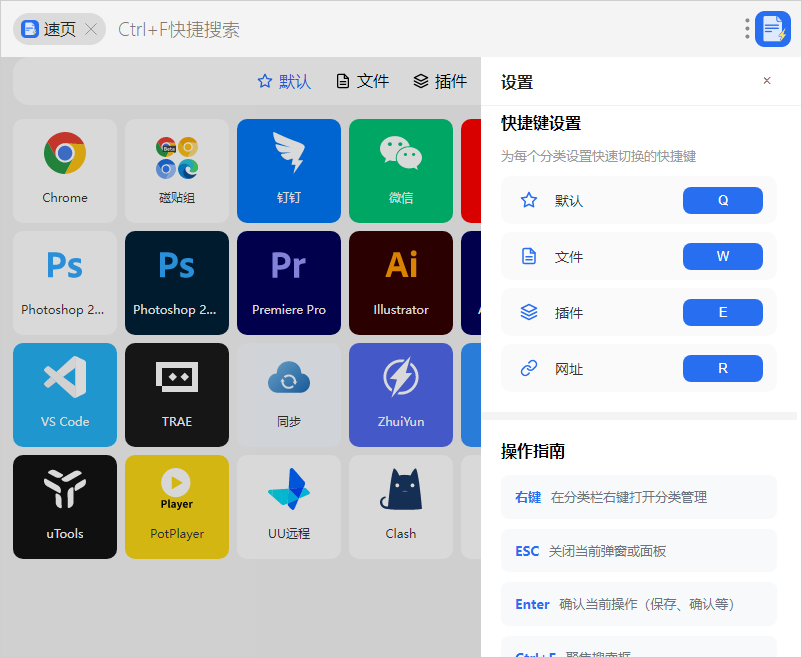This screenshot has height=658, width=802.
Task: Click the 为每个分类设置快速切换的快捷键 description
Action: [x=598, y=156]
